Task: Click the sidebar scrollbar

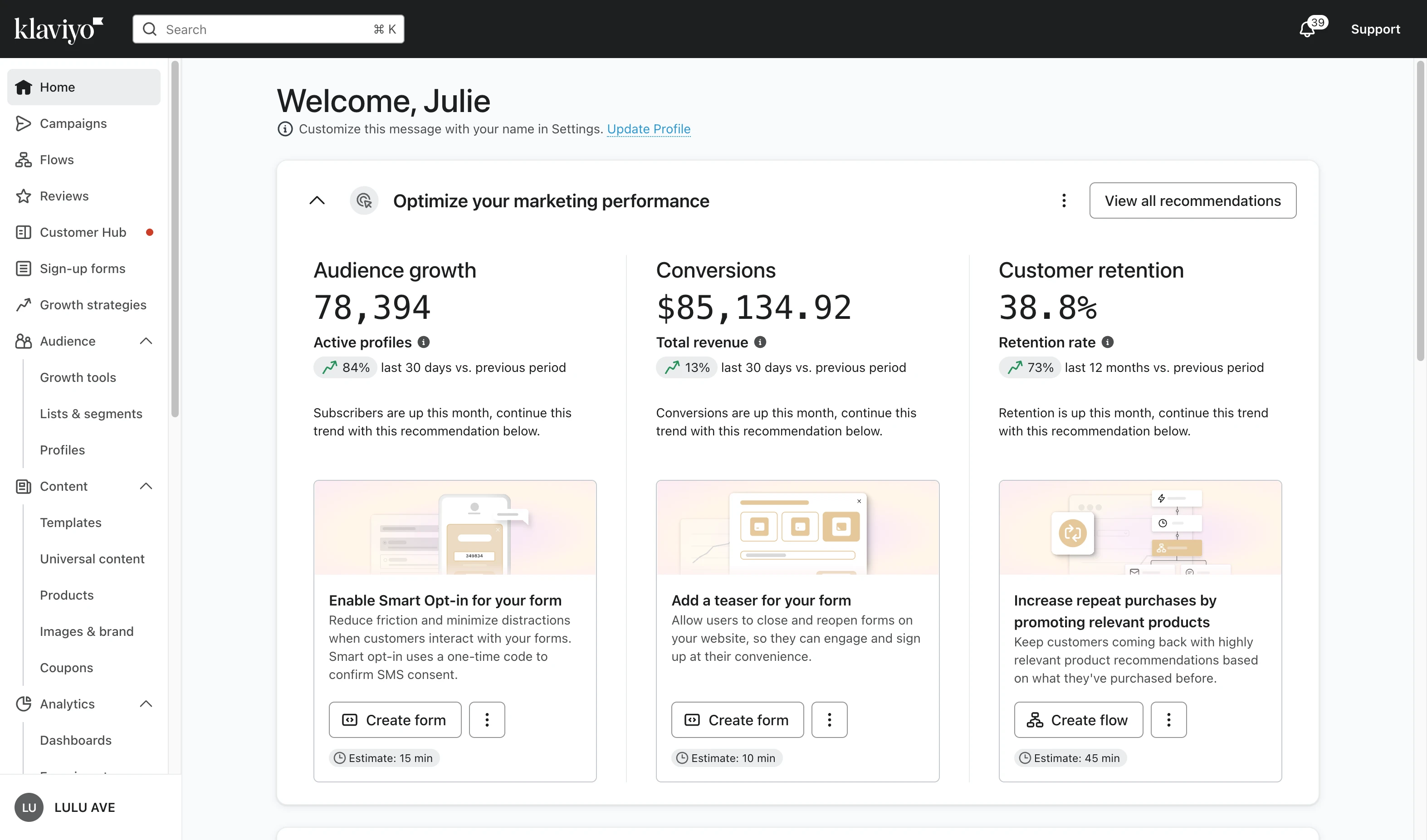Action: pyautogui.click(x=175, y=239)
